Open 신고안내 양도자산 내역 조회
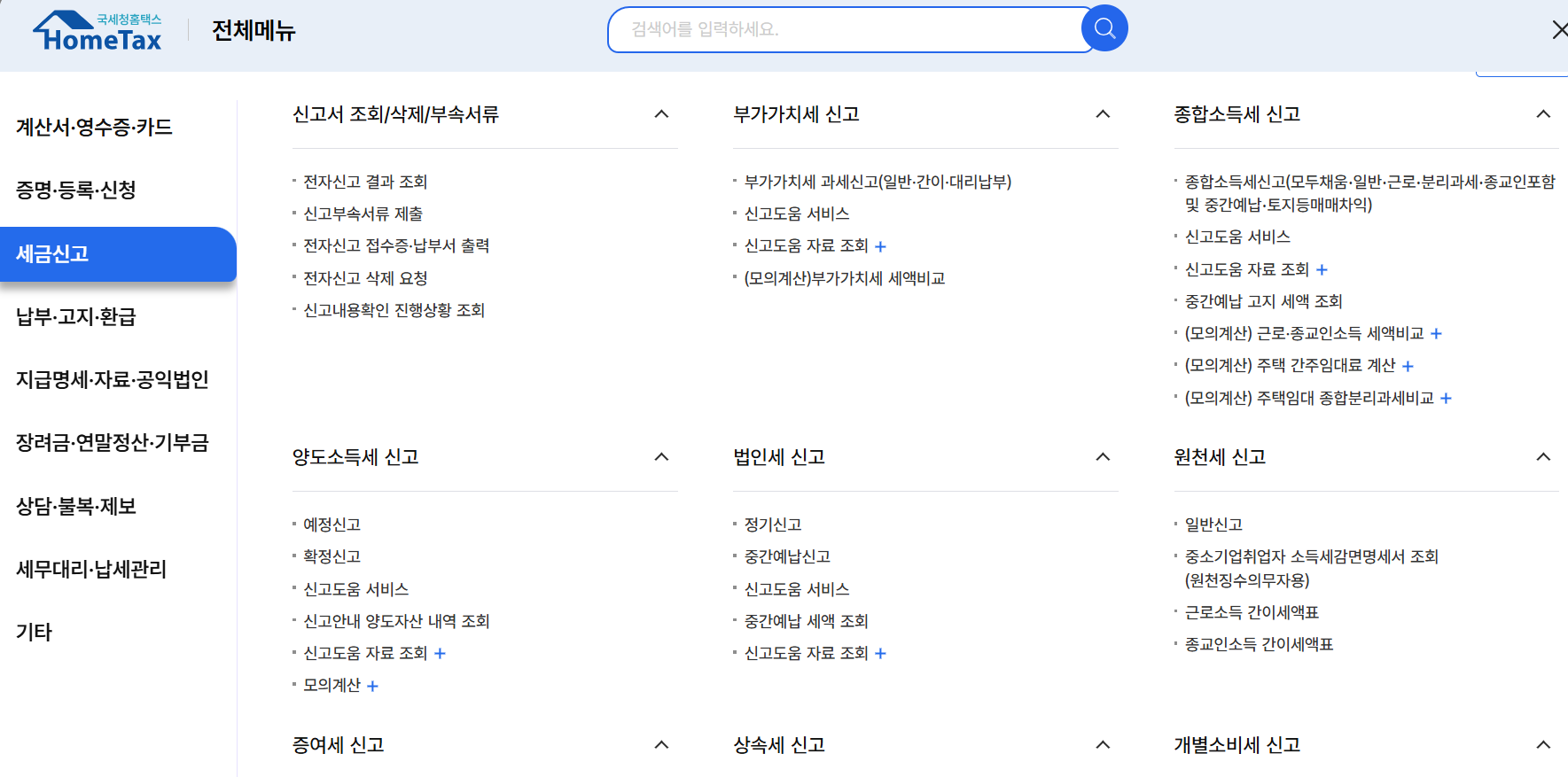 tap(396, 621)
